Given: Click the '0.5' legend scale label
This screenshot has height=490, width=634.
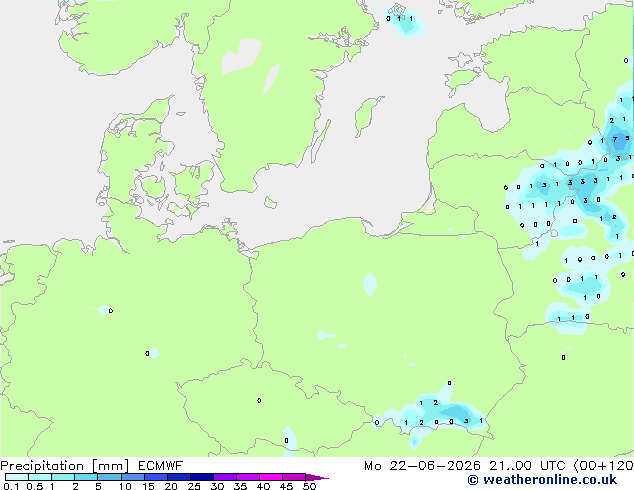Looking at the screenshot, I should pos(35,486).
